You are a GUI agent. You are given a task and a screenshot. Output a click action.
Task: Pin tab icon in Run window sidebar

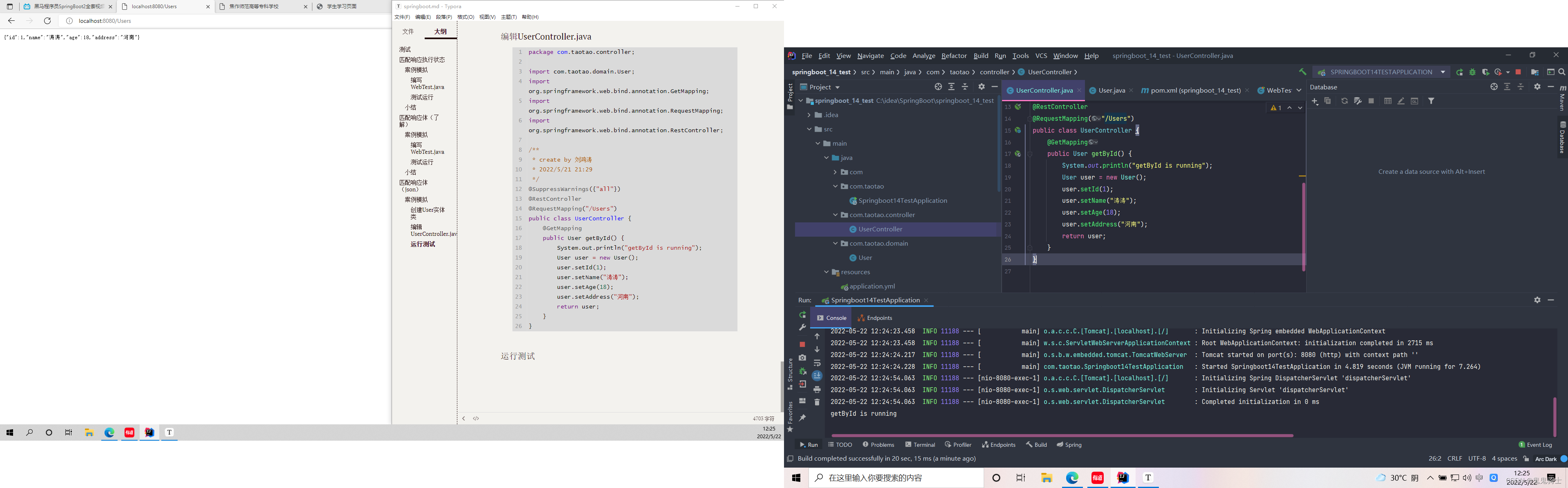(x=802, y=417)
